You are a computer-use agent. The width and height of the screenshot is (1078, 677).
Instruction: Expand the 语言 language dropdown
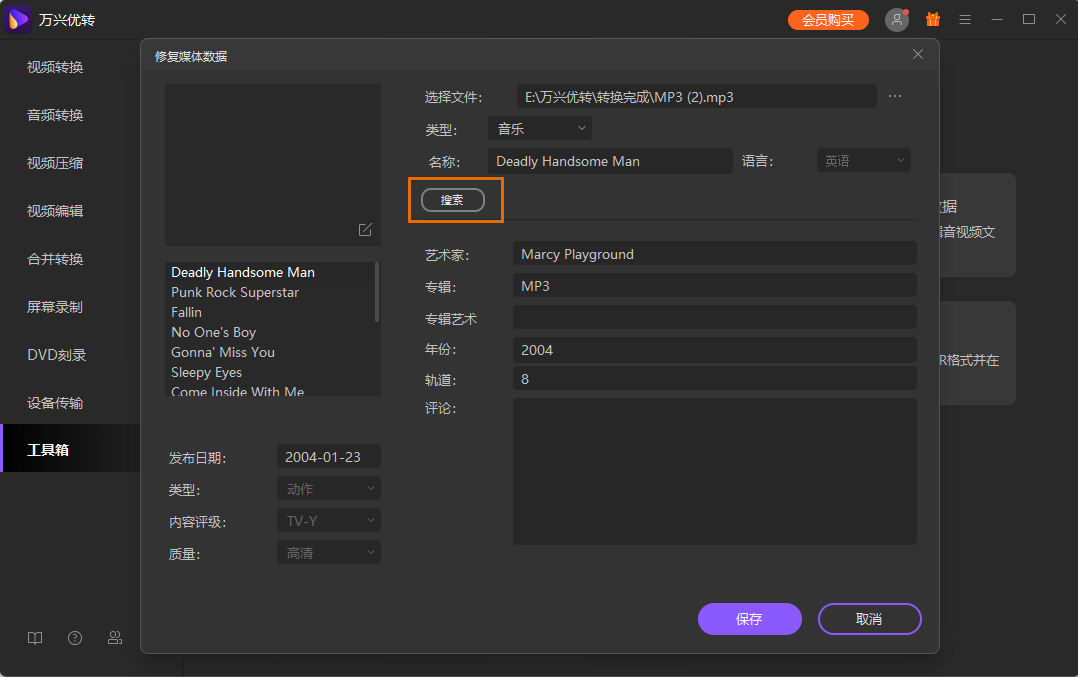[863, 160]
